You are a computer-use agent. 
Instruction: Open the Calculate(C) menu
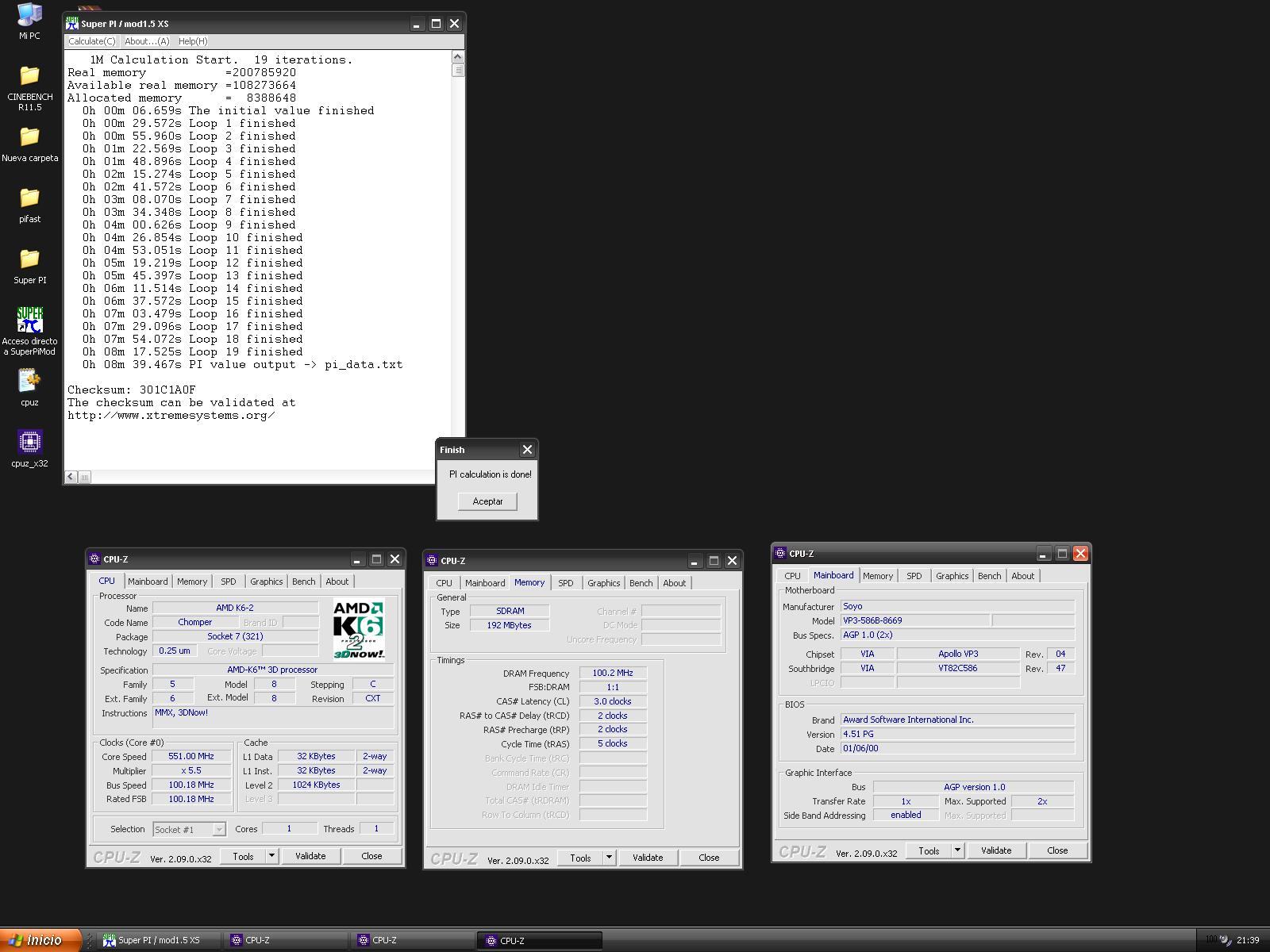click(x=92, y=41)
